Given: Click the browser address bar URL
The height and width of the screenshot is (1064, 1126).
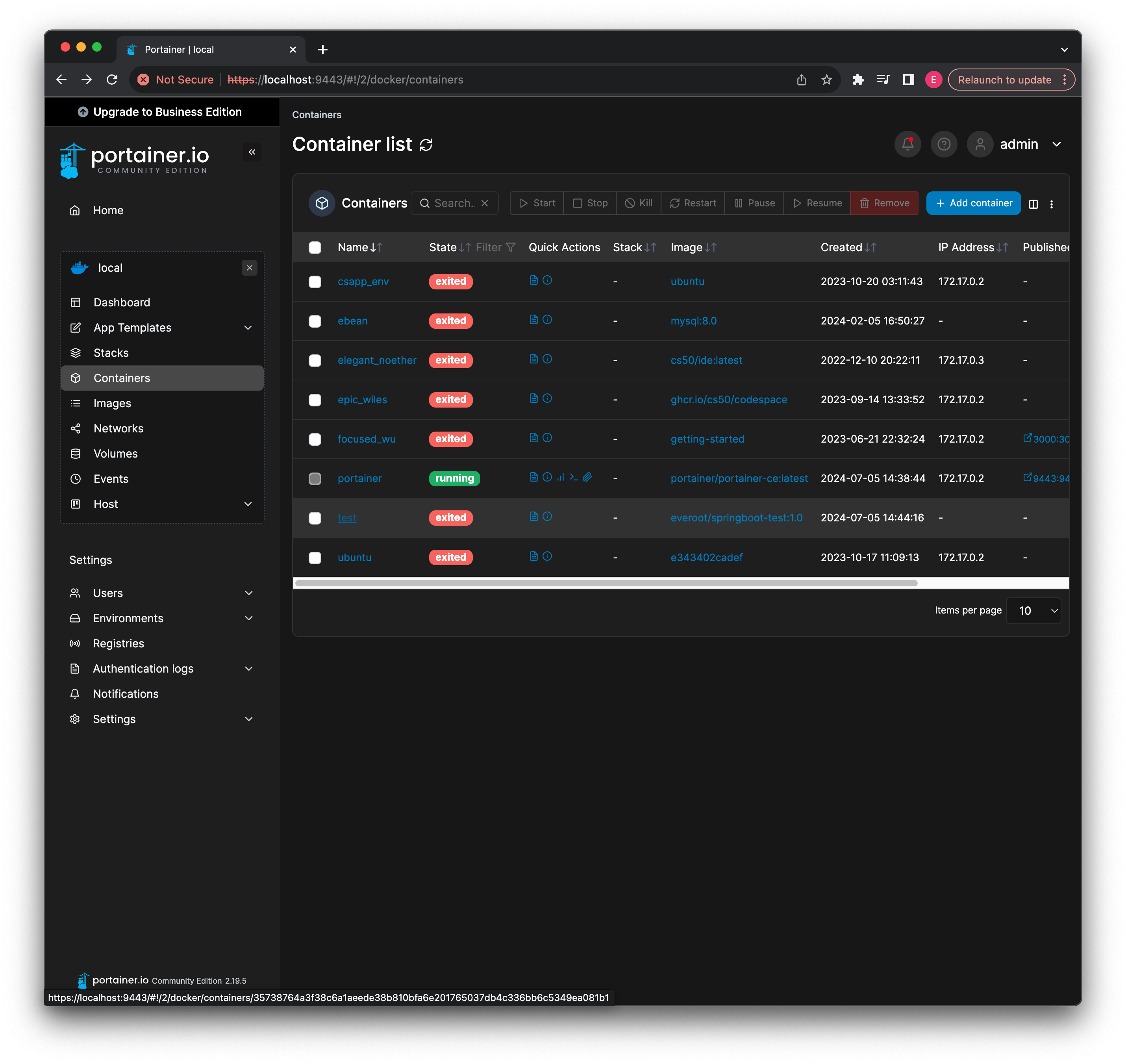Looking at the screenshot, I should pos(345,80).
